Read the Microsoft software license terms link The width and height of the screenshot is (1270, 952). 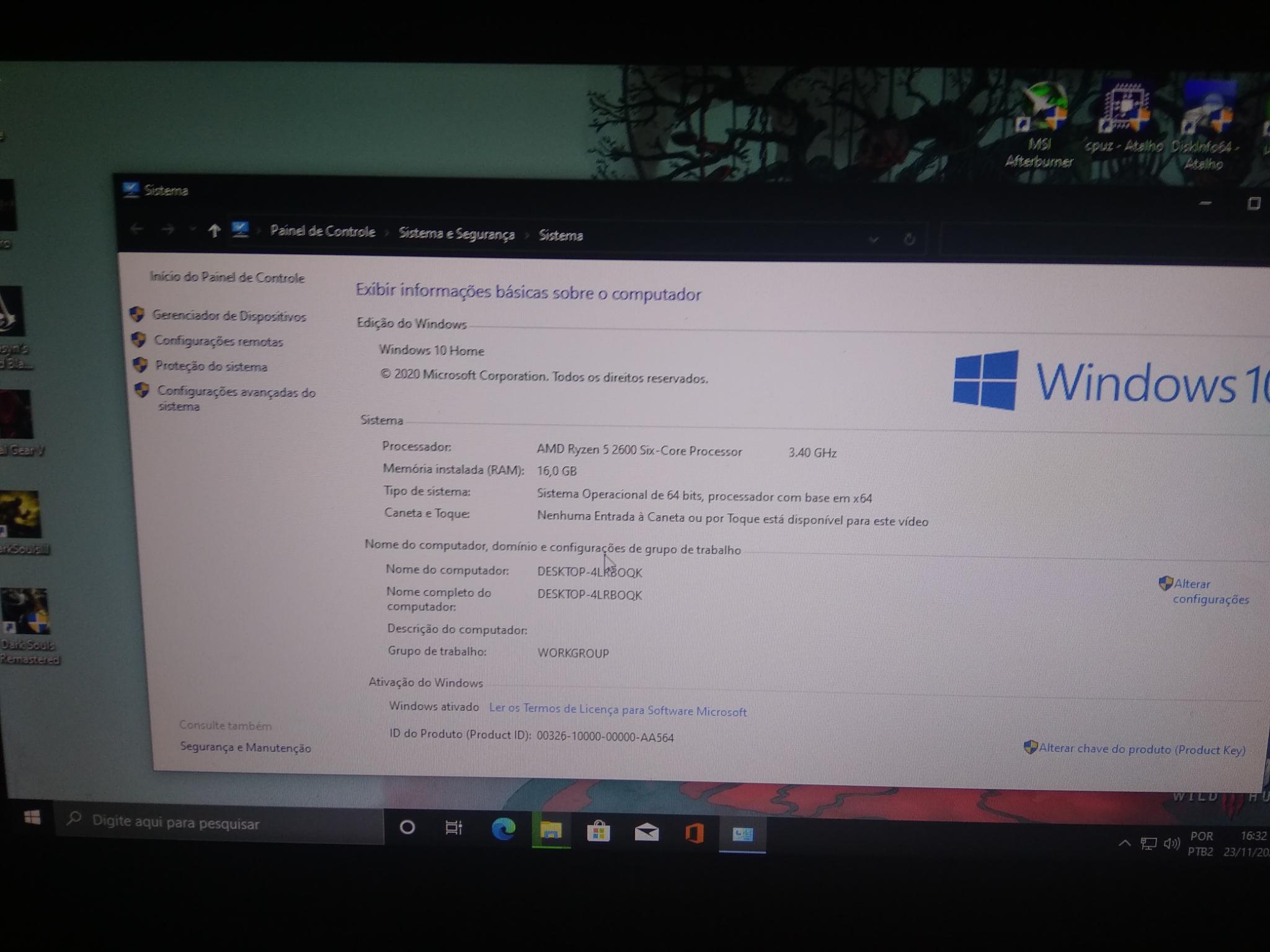pos(618,710)
